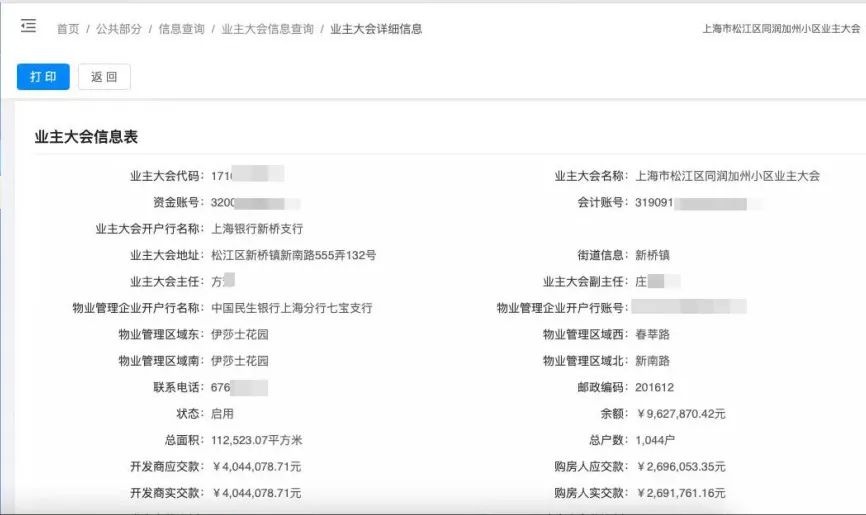Click the address 松江区新桥镇新南路555弄132号
Screen dimensions: 866x515
click(293, 255)
